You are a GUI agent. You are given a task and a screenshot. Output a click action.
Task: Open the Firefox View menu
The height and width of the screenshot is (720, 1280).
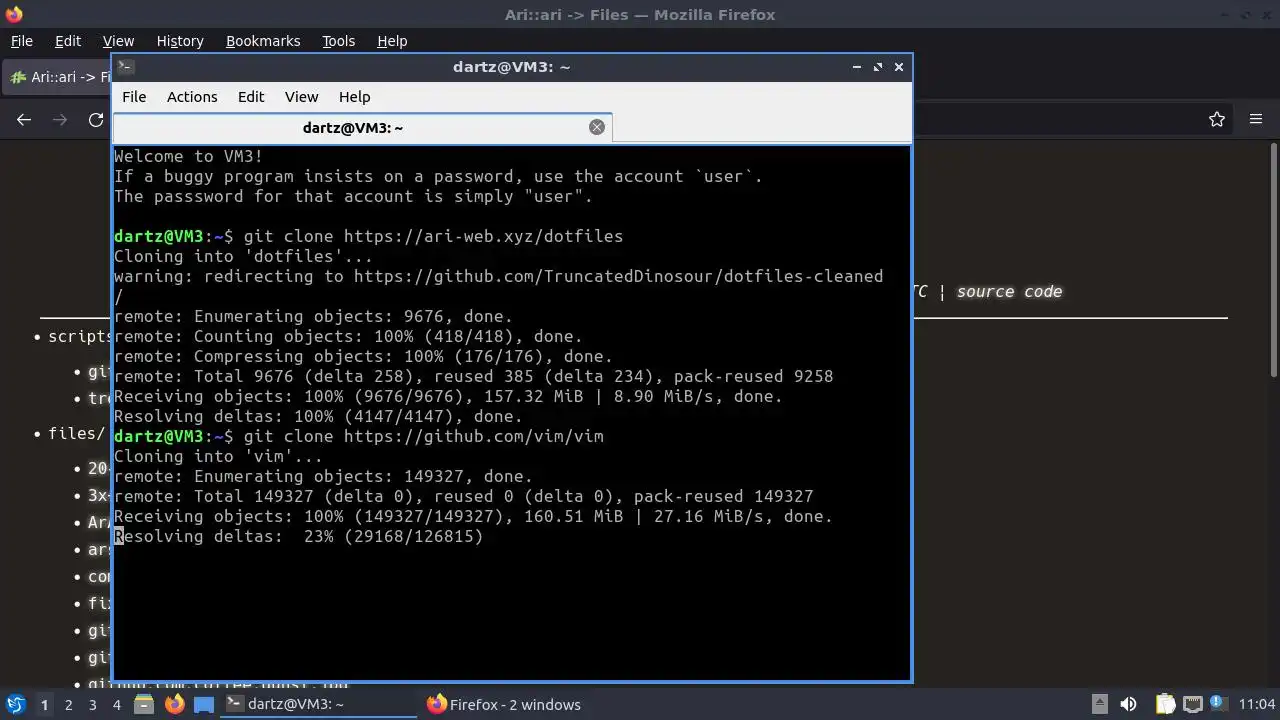pyautogui.click(x=118, y=41)
